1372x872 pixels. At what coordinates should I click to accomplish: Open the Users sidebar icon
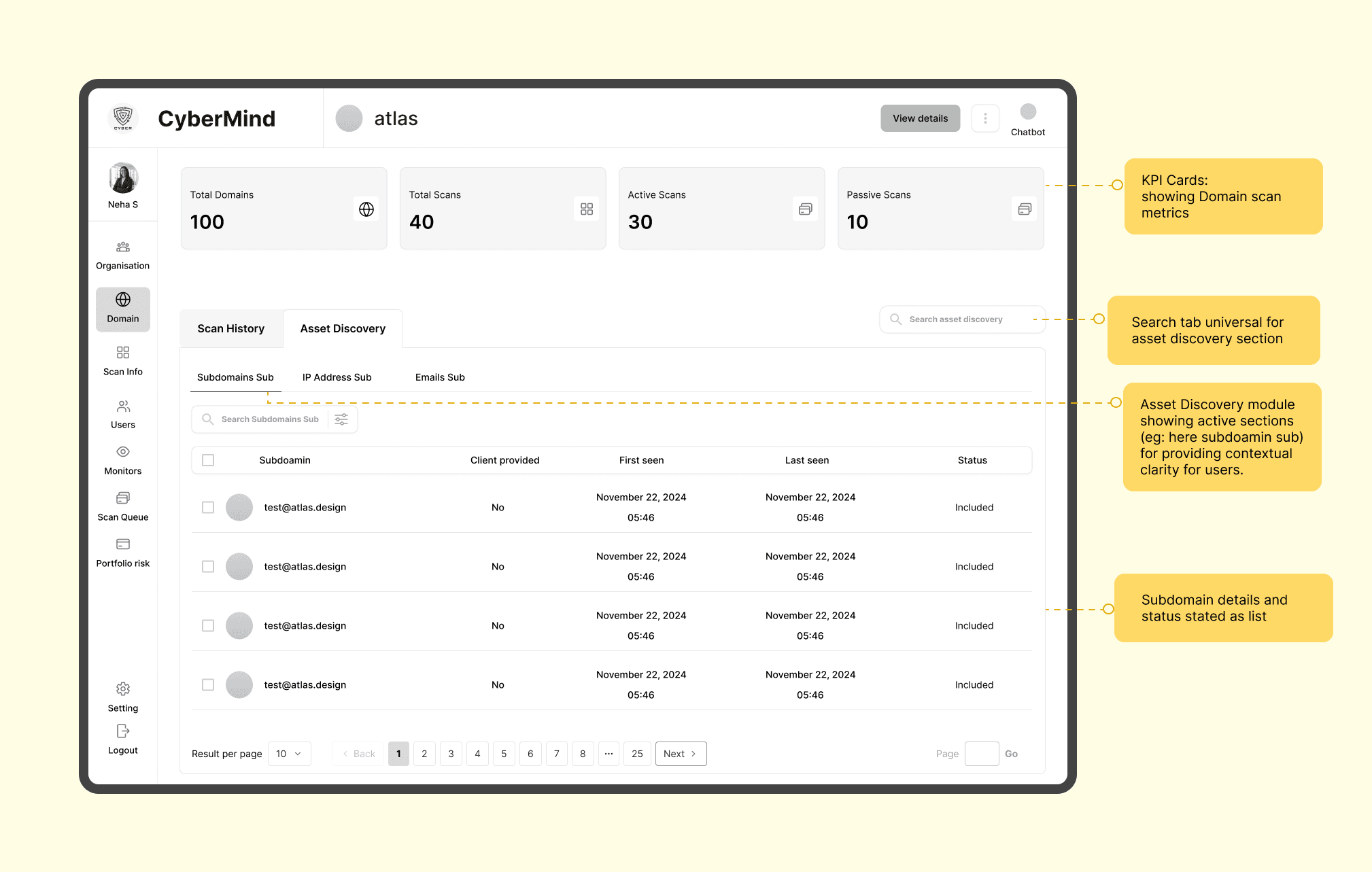pyautogui.click(x=122, y=406)
